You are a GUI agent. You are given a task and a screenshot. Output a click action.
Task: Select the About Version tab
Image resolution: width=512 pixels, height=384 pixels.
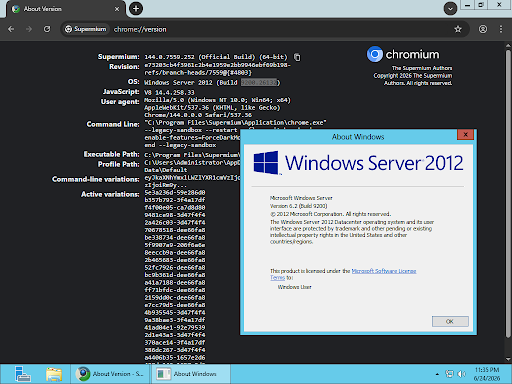pos(66,9)
